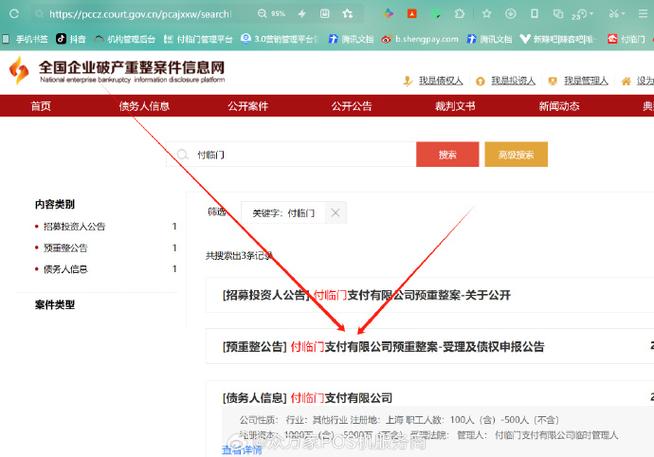Viewport: 654px width, 457px height.
Task: Open the colorful pinwheel extension icon
Action: (389, 14)
